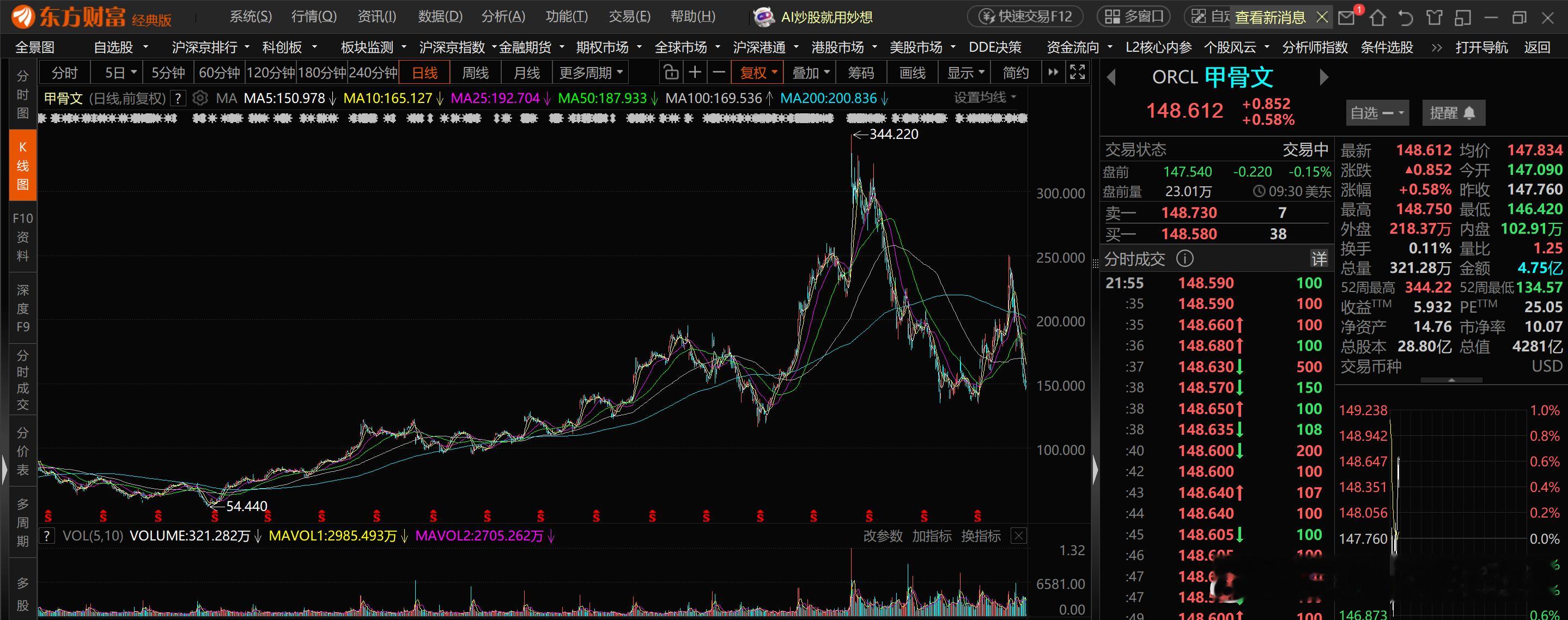Screen dimensions: 1568x620
Task: Close the volume indicator panel
Action: (1018, 536)
